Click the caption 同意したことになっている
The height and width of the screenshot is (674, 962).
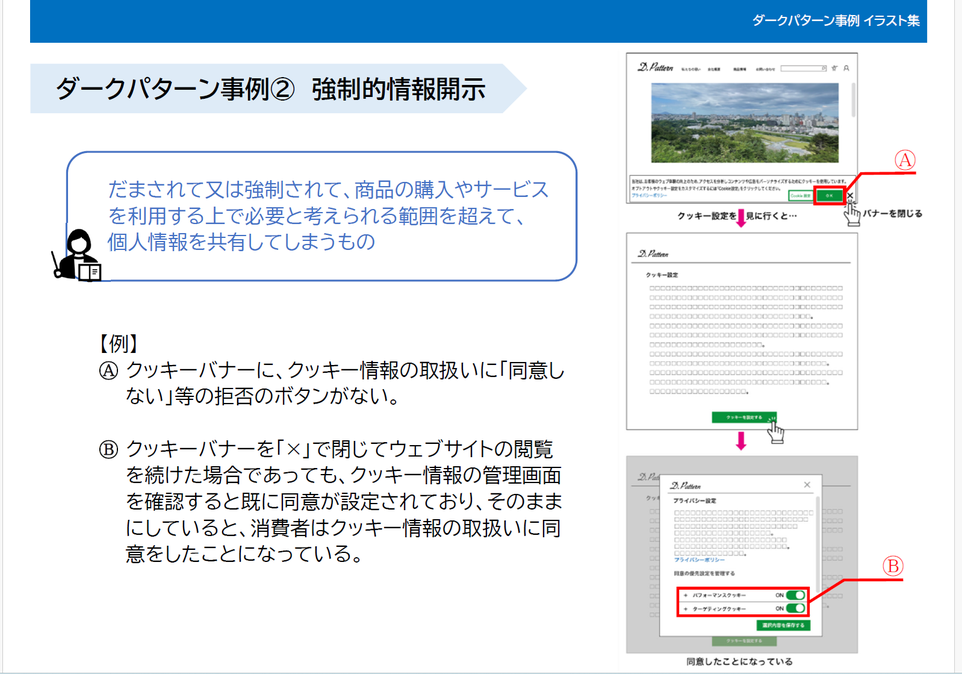pyautogui.click(x=739, y=662)
